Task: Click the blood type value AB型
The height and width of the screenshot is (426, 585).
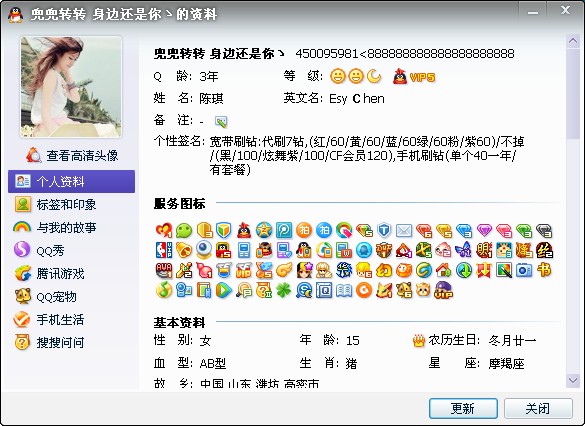Action: [x=213, y=363]
